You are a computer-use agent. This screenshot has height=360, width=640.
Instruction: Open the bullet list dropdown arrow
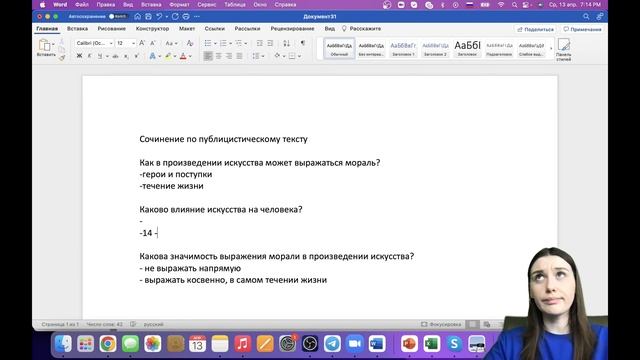(215, 44)
